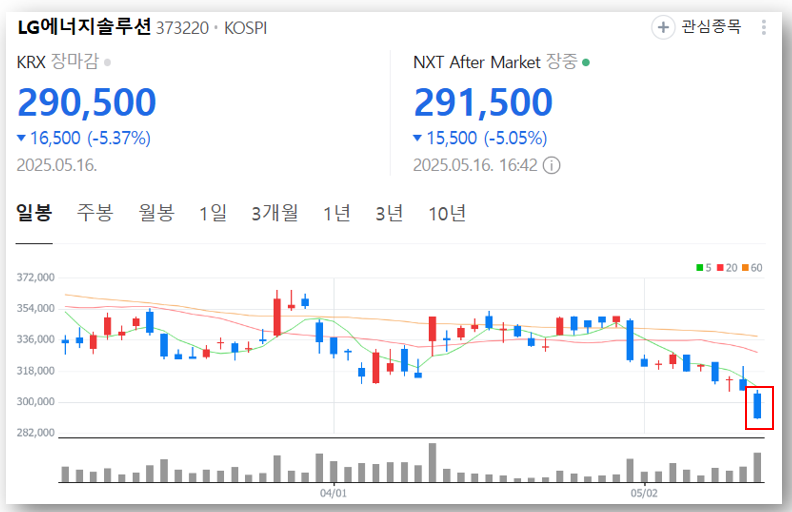Click the 05/02 date axis label

[644, 493]
